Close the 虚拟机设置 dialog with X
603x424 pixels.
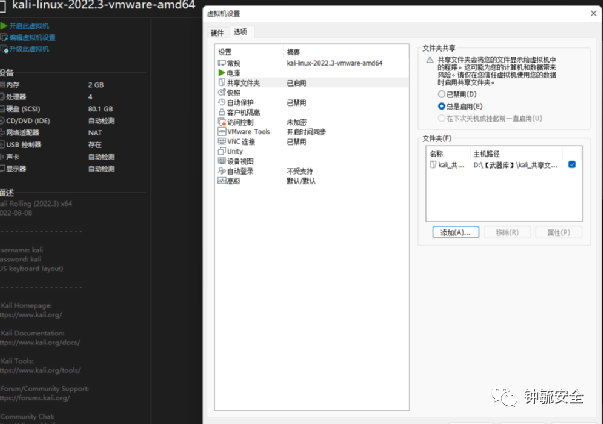(x=593, y=13)
